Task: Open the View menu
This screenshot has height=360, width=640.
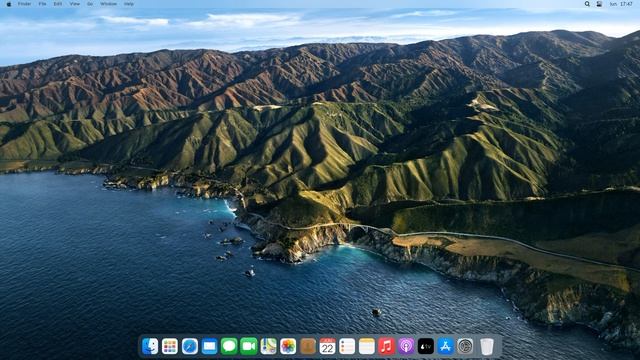Action: pos(75,4)
